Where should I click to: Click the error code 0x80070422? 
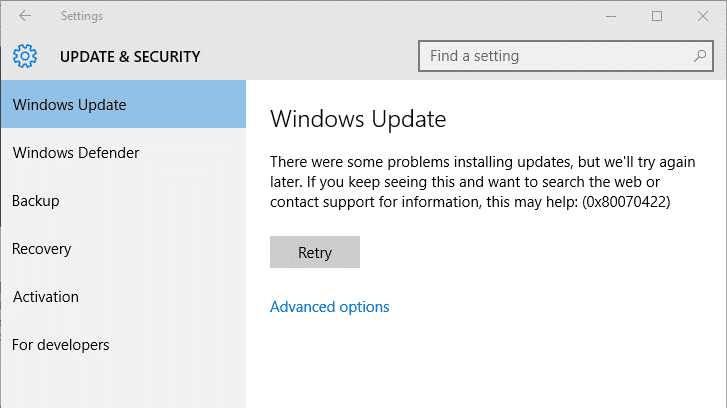point(625,201)
